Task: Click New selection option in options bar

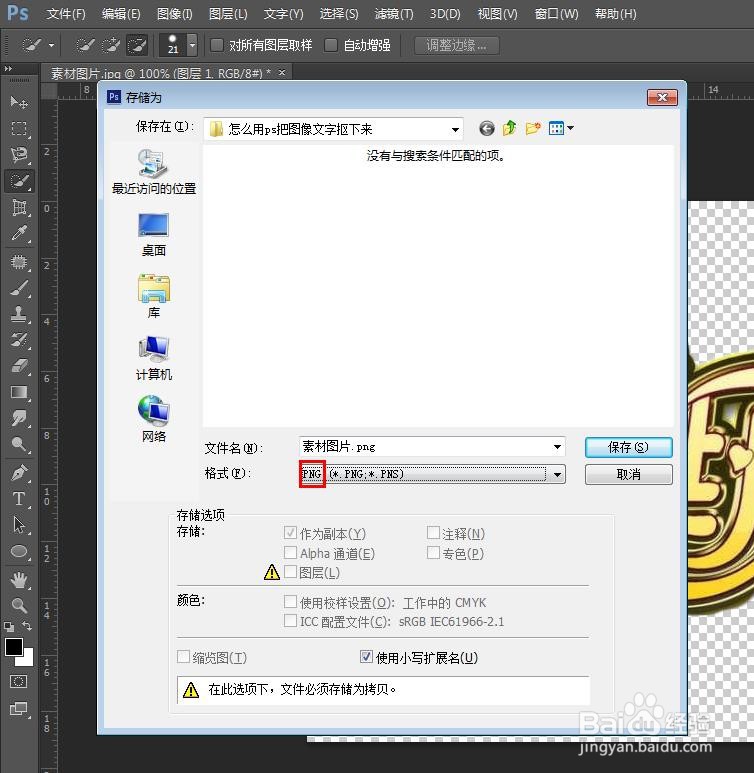Action: tap(85, 45)
